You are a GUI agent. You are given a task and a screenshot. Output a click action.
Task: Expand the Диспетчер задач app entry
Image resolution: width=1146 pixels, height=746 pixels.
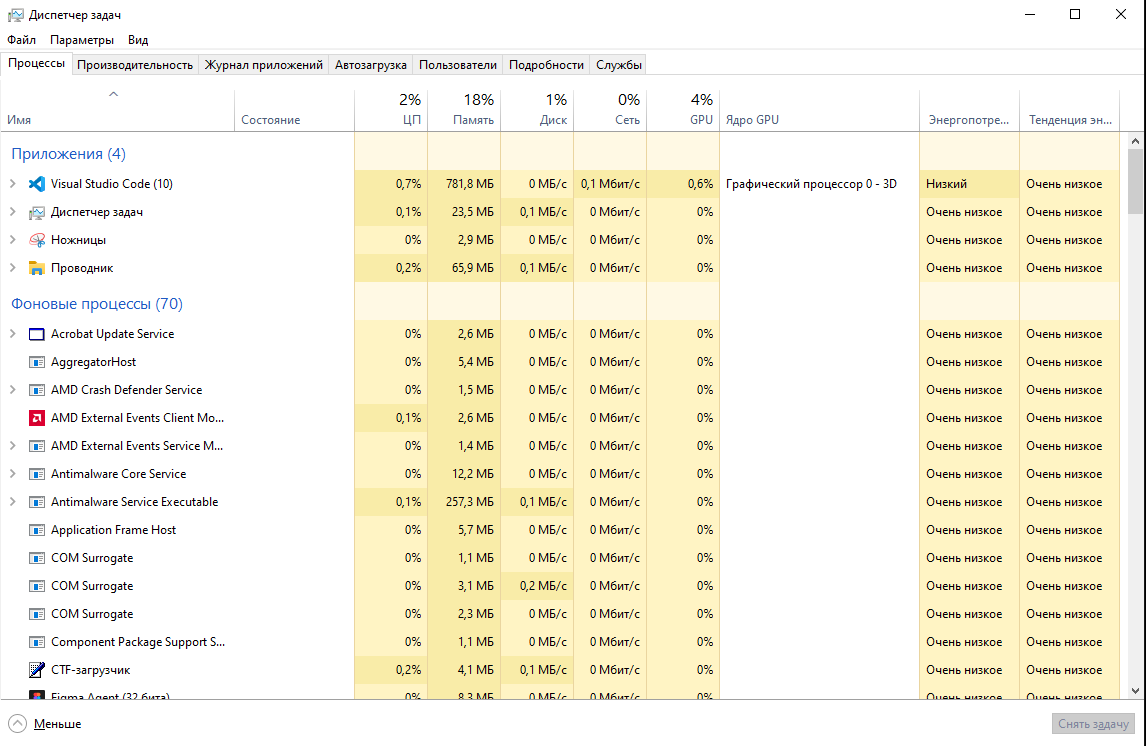pyautogui.click(x=12, y=212)
